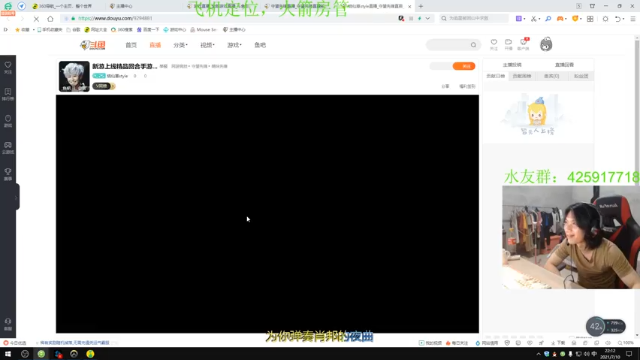640x360 pixels.
Task: Click the orange 关注 follow button
Action: 464,66
